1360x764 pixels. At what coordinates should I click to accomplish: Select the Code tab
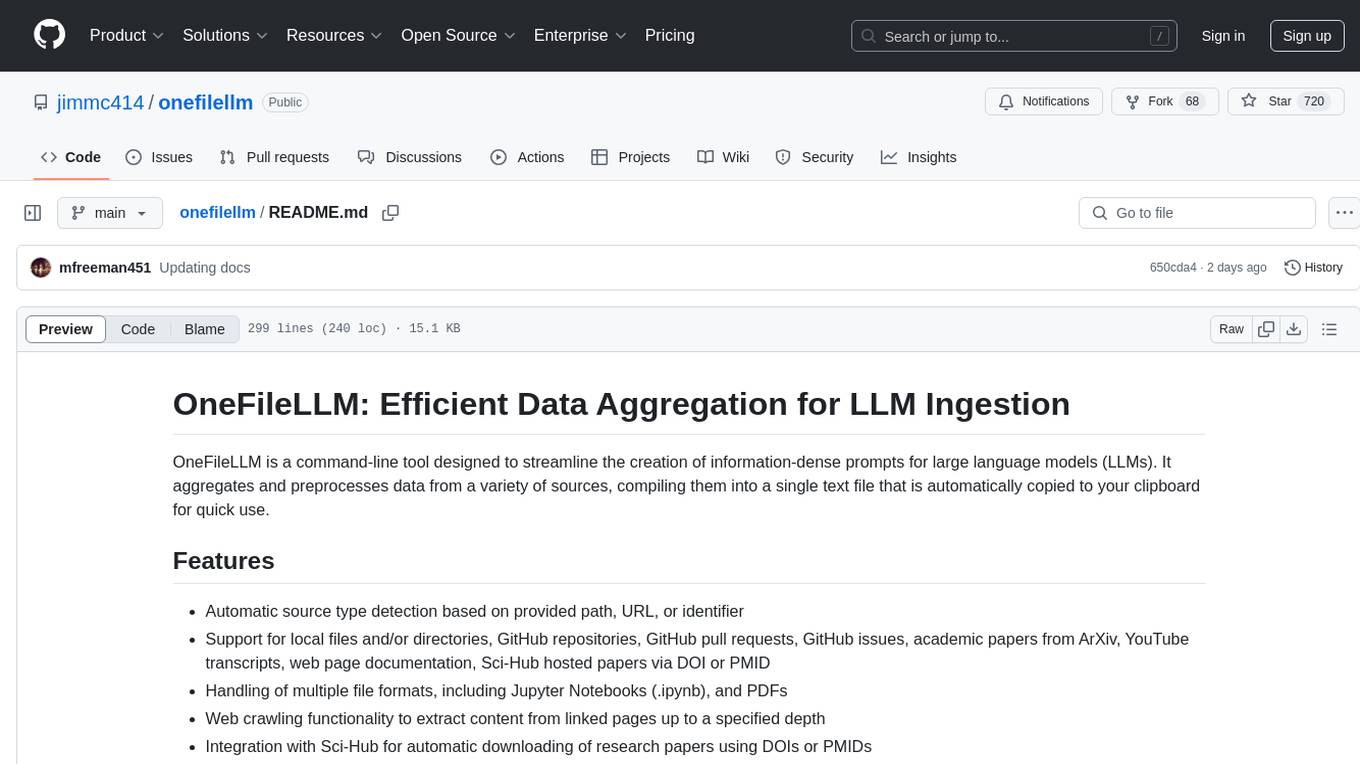click(x=70, y=157)
